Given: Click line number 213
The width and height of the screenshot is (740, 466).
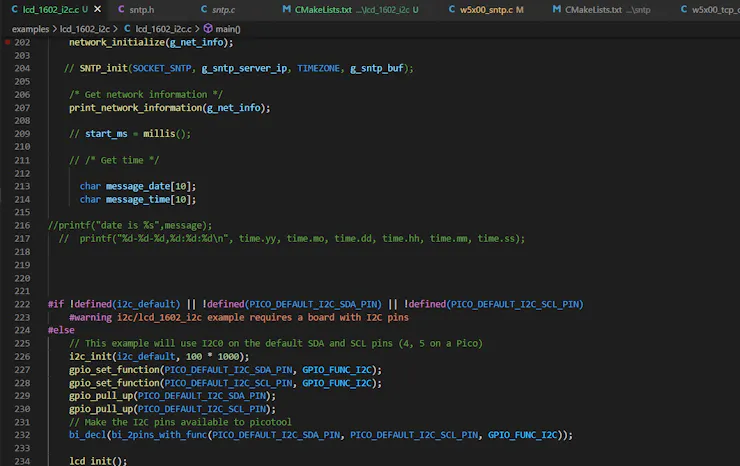Looking at the screenshot, I should 22,186.
